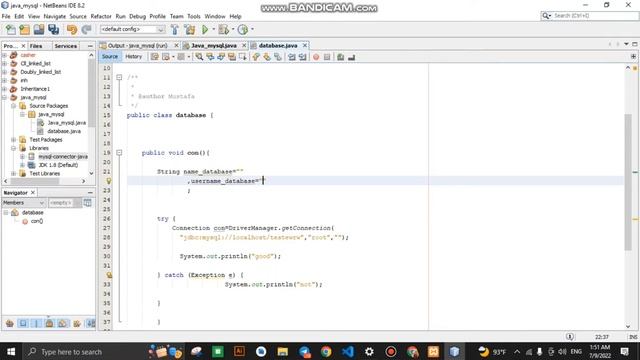
Task: Switch to the Java_mysql.java editor tab
Action: [214, 45]
